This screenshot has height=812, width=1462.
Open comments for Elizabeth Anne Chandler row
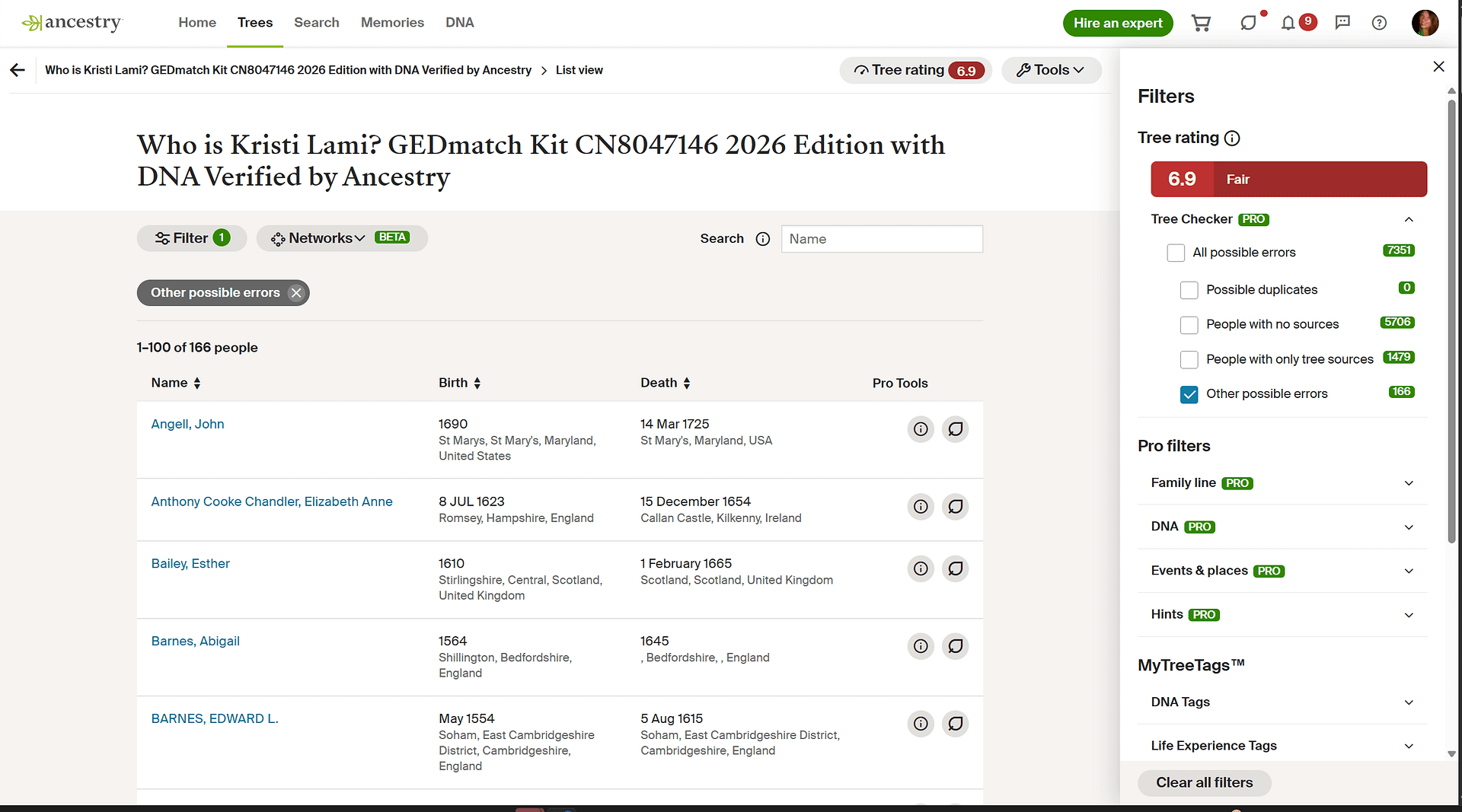[955, 507]
